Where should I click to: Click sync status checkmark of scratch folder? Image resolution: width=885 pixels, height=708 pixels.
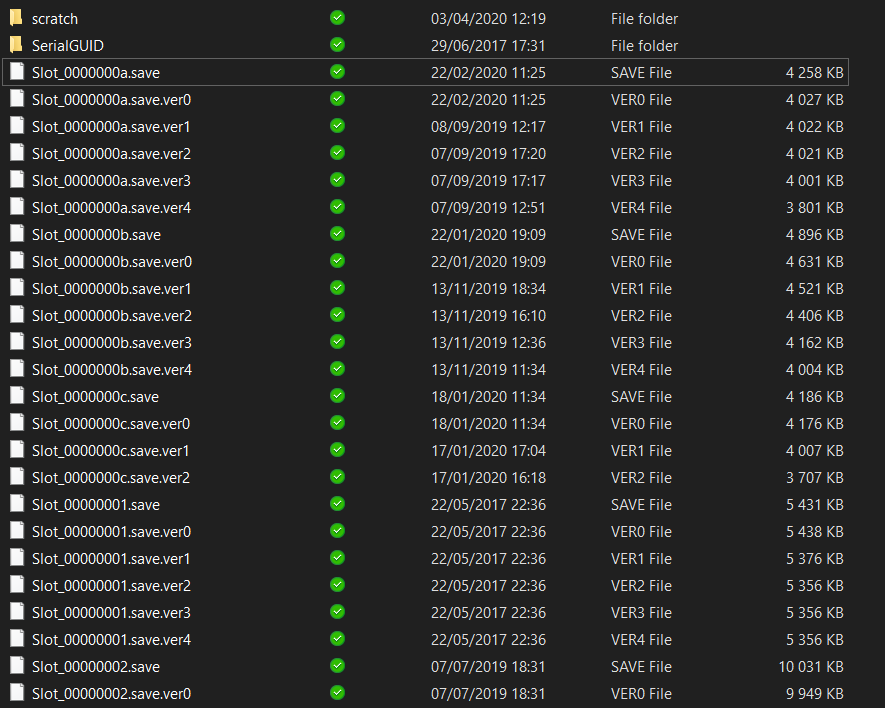click(338, 18)
